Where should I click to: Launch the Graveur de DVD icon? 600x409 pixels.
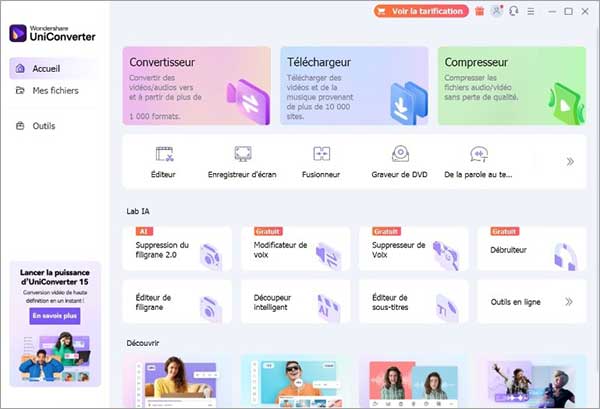(400, 154)
